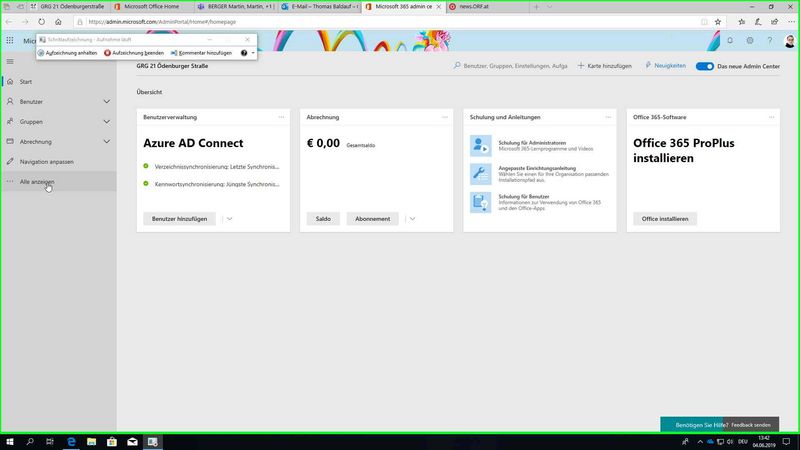Open more options on Office 365-Software card
Viewport: 800px width, 450px height.
(x=771, y=117)
